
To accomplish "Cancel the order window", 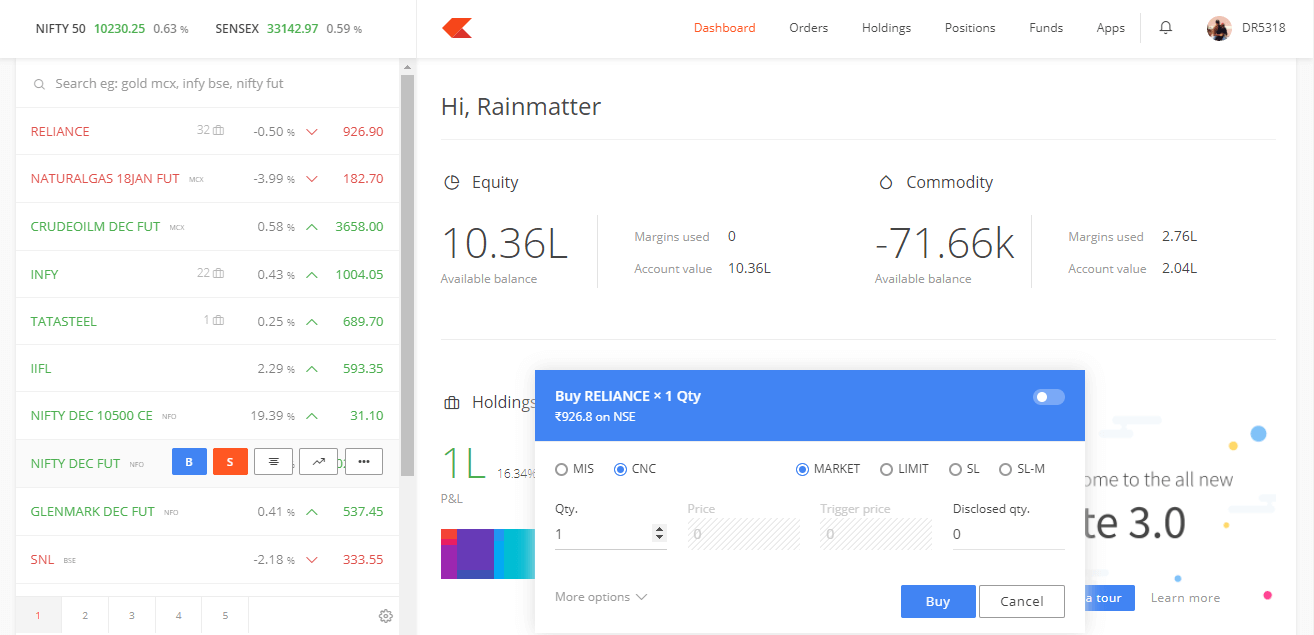I will pos(1021,601).
